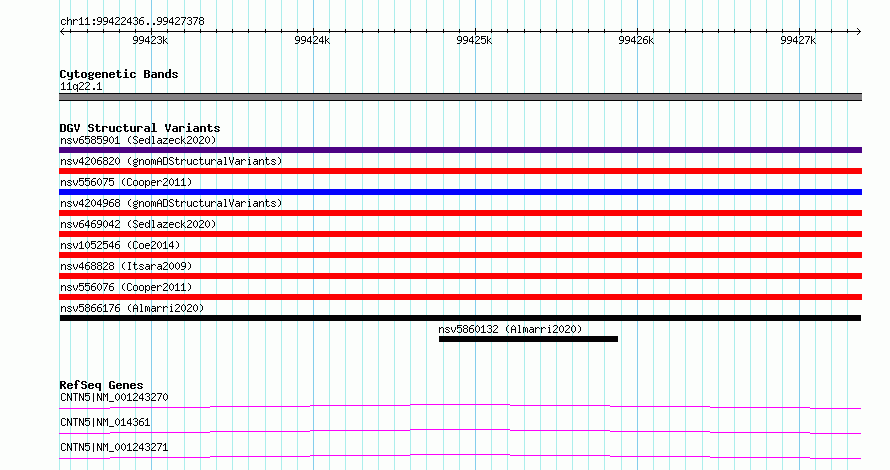
Task: Click the 11q22.1 band label
Action: pos(81,86)
